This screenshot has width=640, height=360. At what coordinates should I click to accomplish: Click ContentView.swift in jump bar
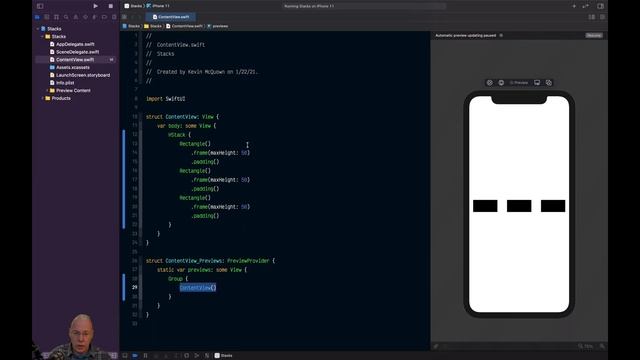click(x=184, y=26)
